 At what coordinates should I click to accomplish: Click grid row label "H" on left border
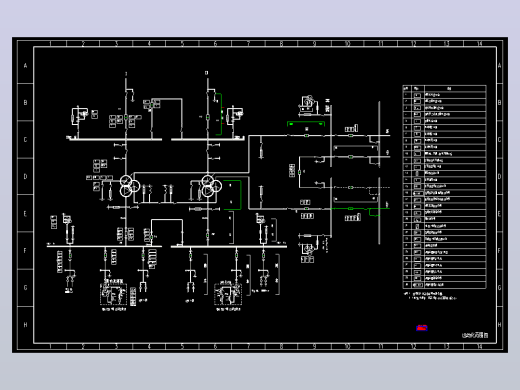[25, 325]
